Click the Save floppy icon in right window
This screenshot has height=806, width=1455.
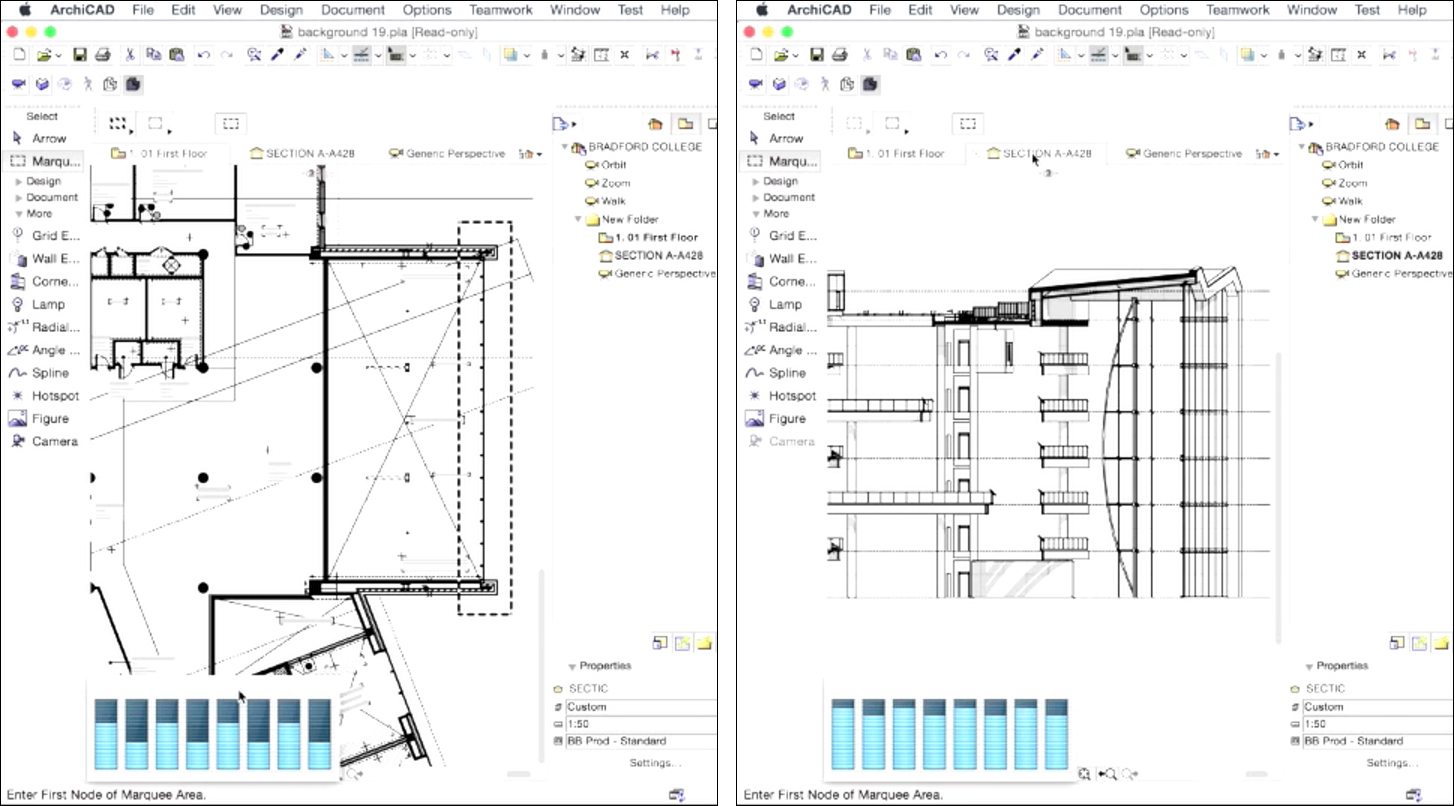[x=817, y=54]
